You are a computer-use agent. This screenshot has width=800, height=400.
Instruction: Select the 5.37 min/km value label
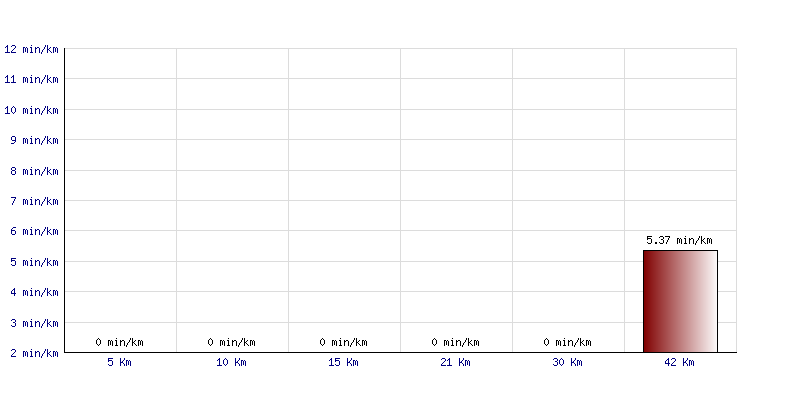(679, 240)
